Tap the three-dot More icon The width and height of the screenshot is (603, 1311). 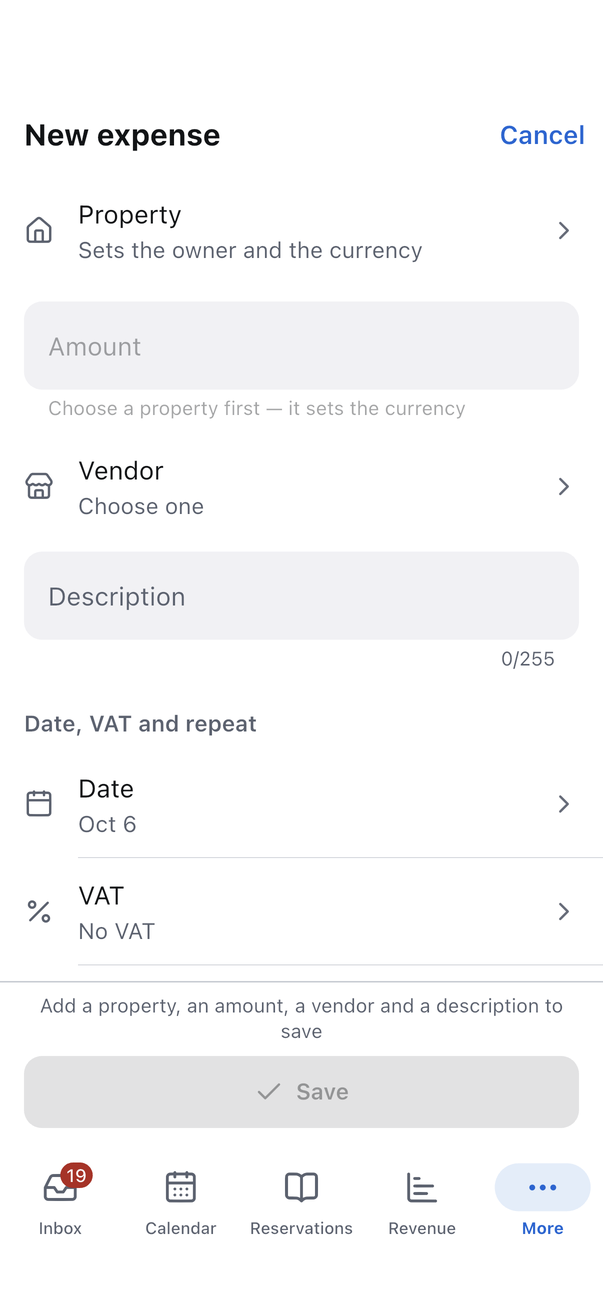pos(542,1187)
